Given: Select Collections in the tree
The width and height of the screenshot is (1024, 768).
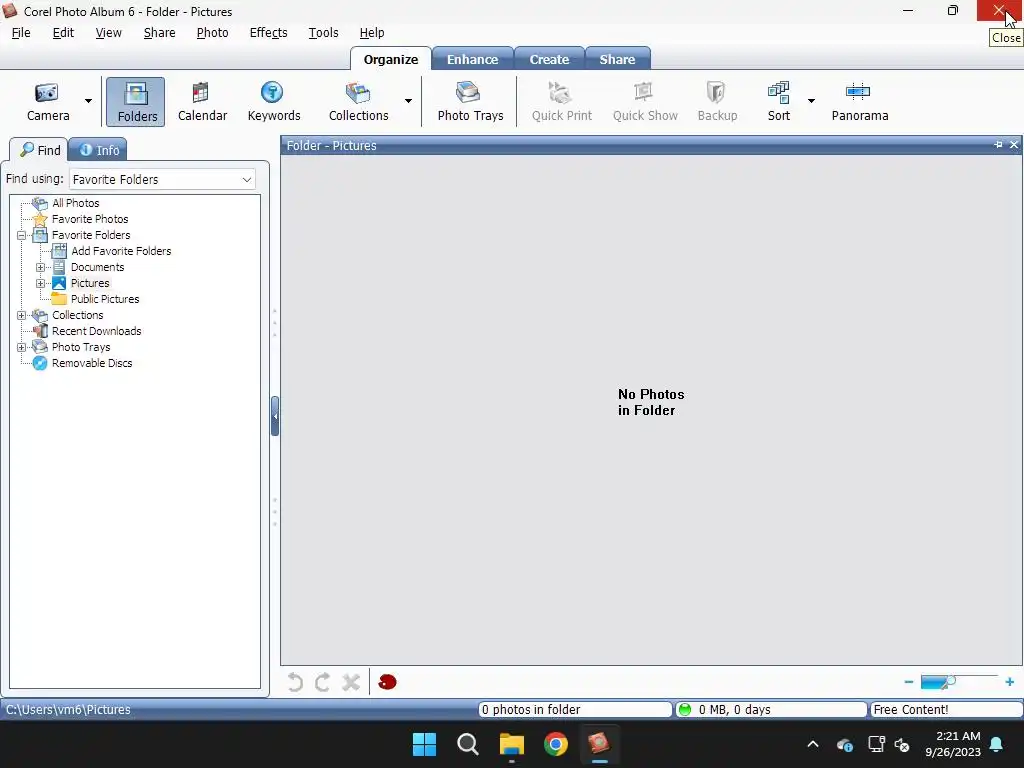Looking at the screenshot, I should coord(78,315).
